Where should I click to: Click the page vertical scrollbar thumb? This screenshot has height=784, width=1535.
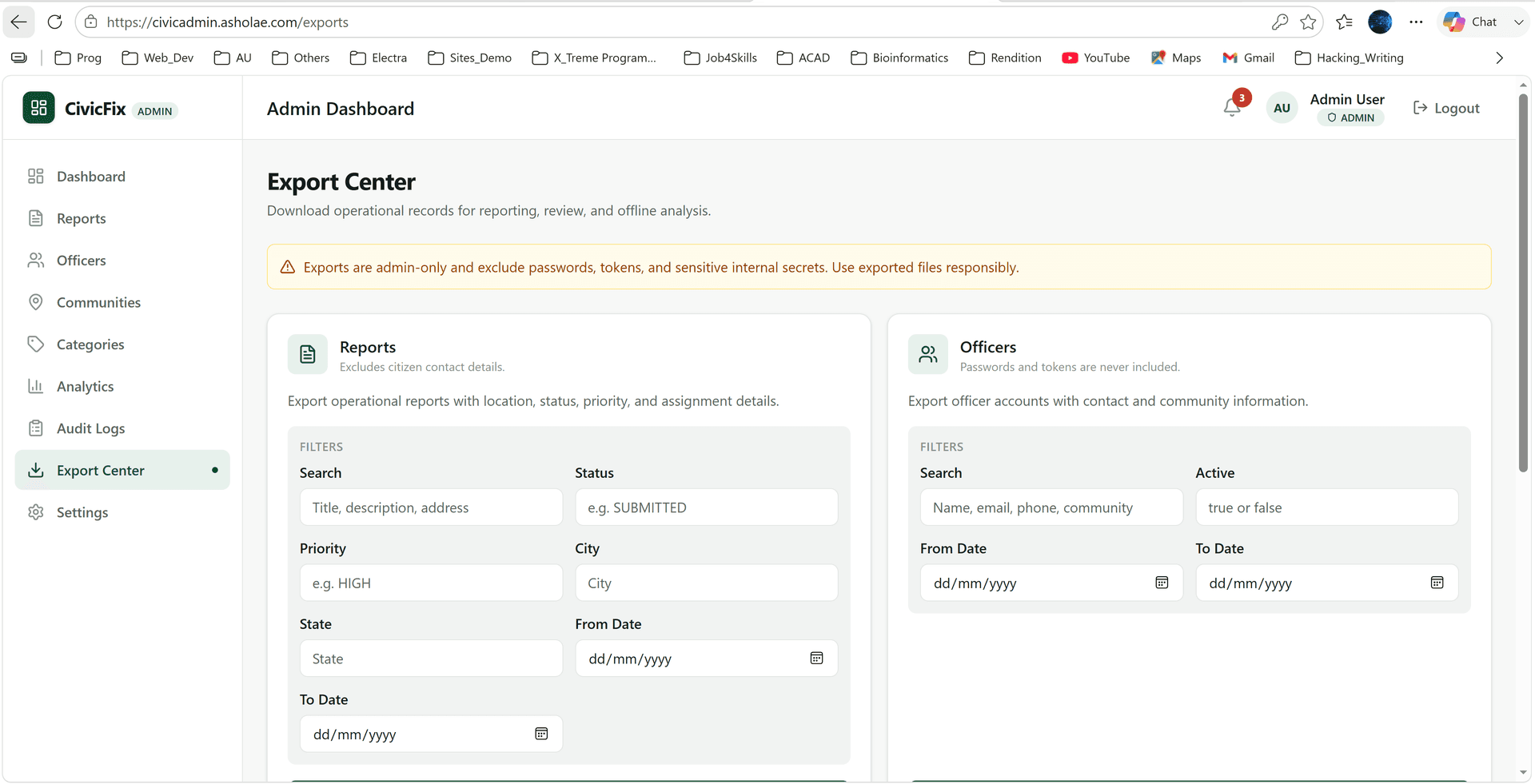(x=1523, y=283)
